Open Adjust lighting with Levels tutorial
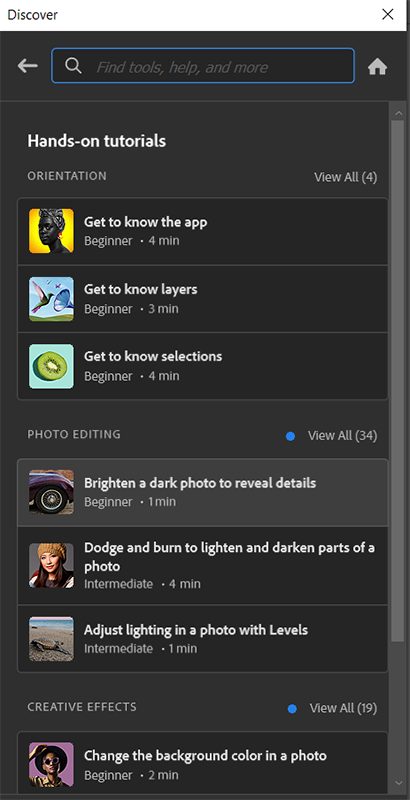The height and width of the screenshot is (800, 410). (203, 639)
